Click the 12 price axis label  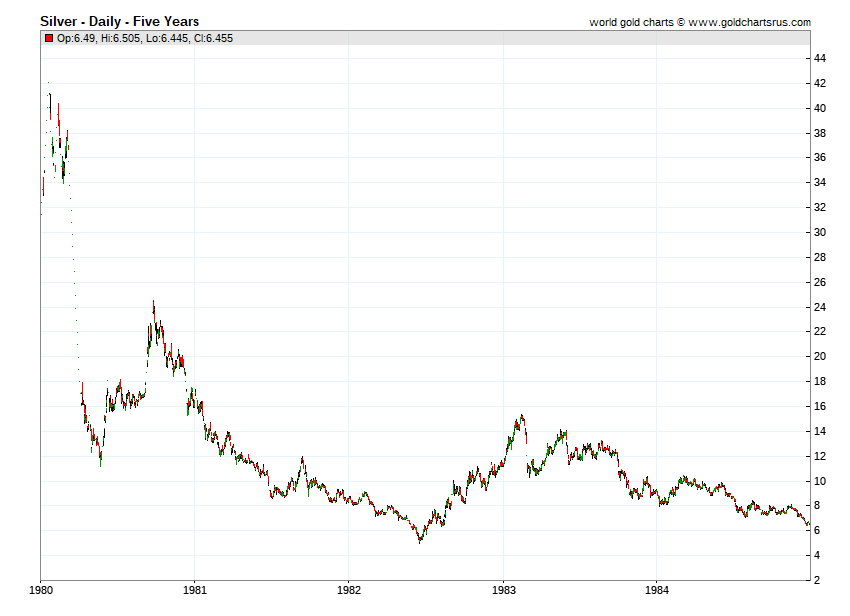tap(820, 456)
